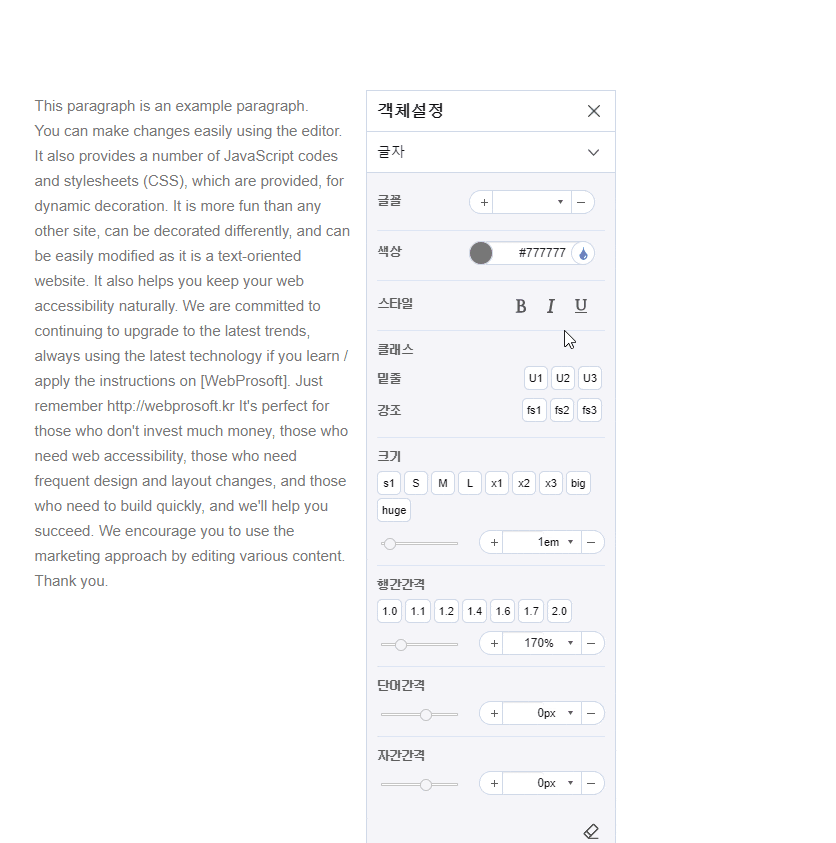
Task: Open the 170% line height dropdown
Action: [x=542, y=643]
